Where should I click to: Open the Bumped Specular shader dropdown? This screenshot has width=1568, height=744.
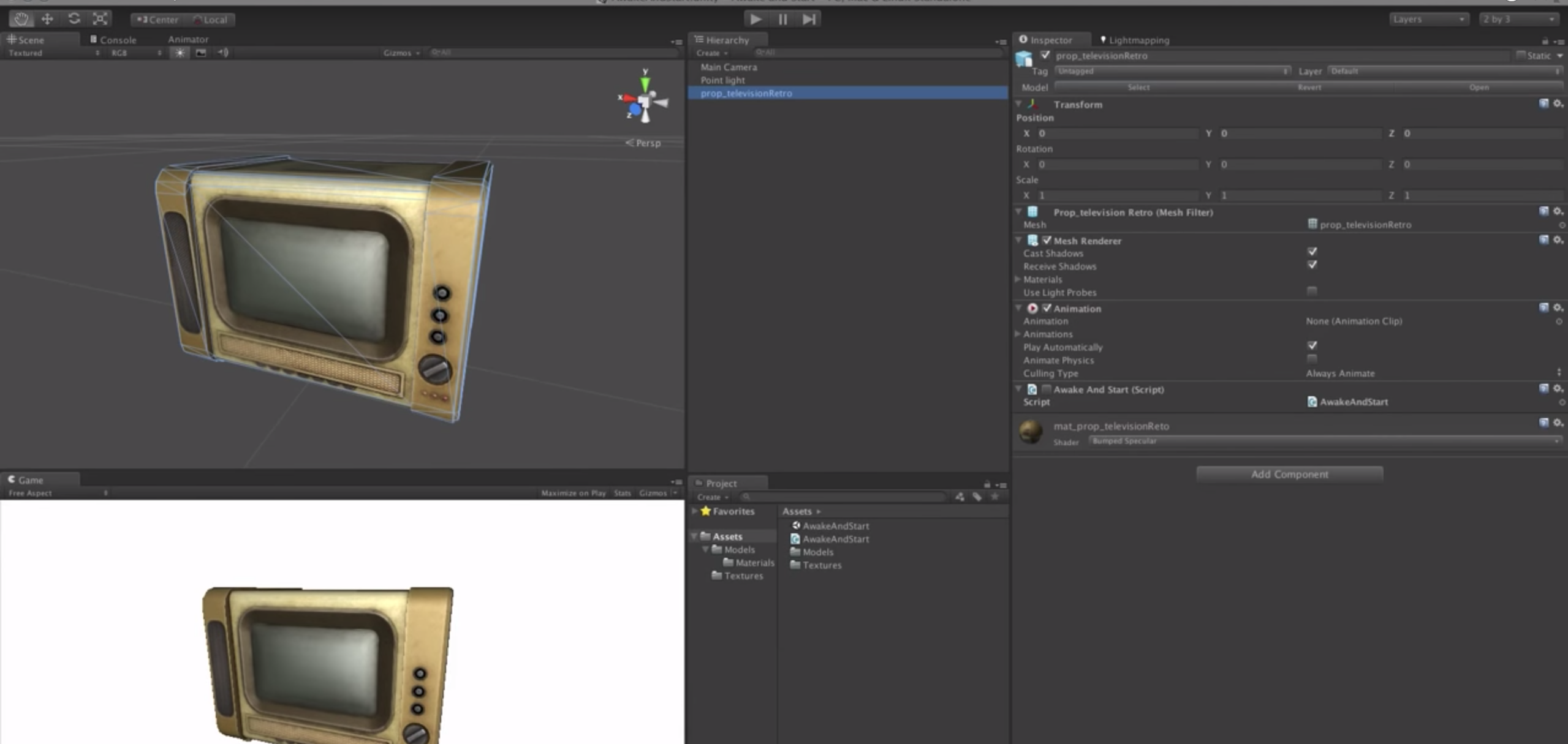click(1325, 441)
